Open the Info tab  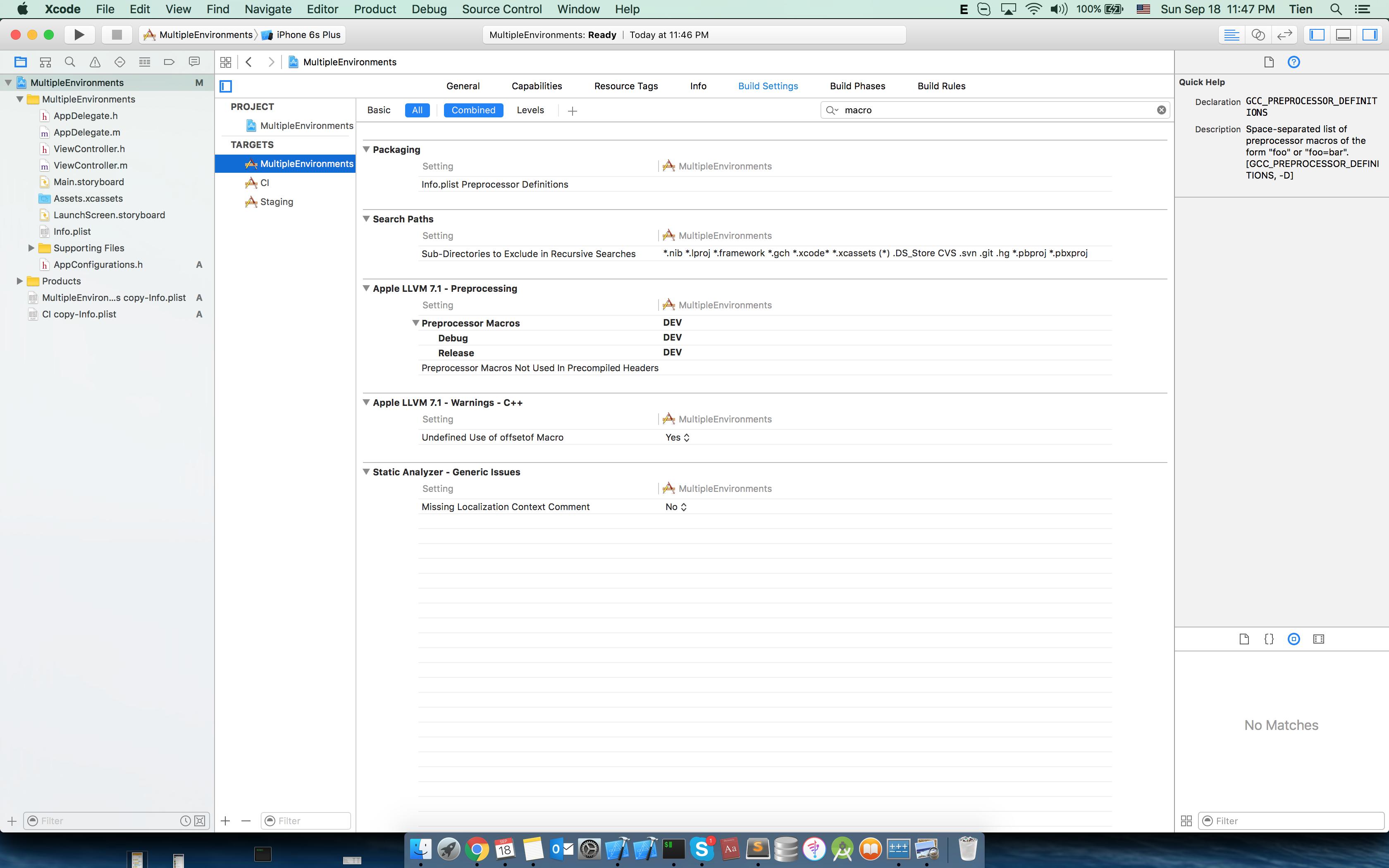(698, 86)
